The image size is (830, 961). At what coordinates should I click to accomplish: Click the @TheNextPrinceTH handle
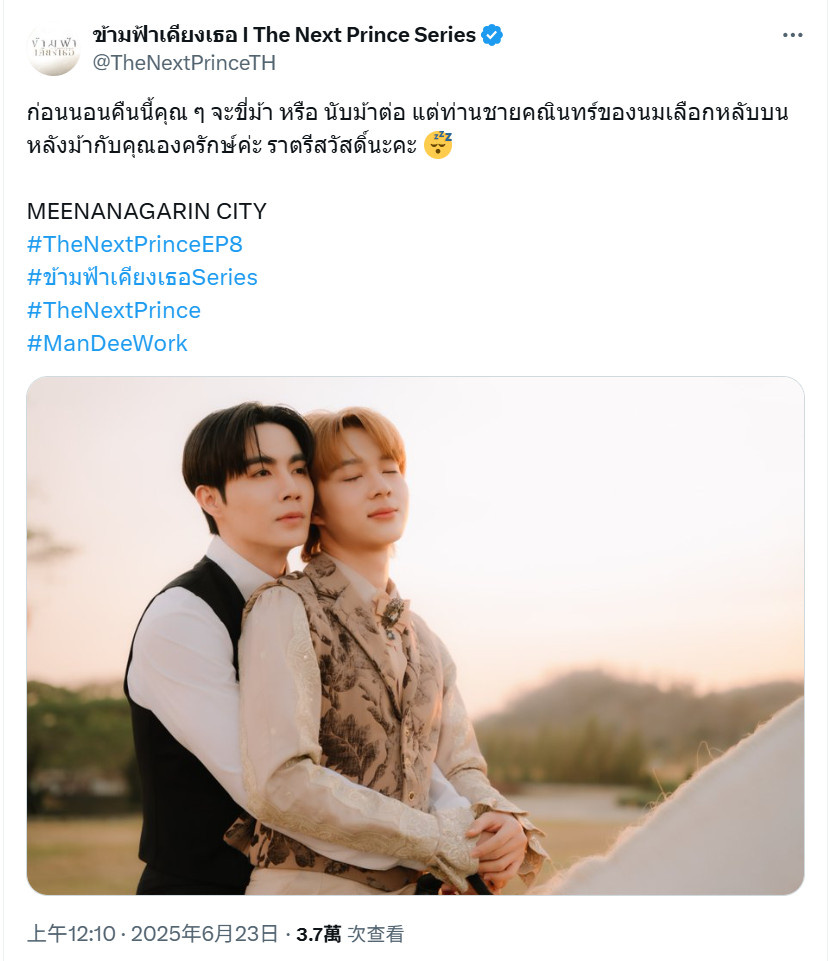[x=184, y=63]
